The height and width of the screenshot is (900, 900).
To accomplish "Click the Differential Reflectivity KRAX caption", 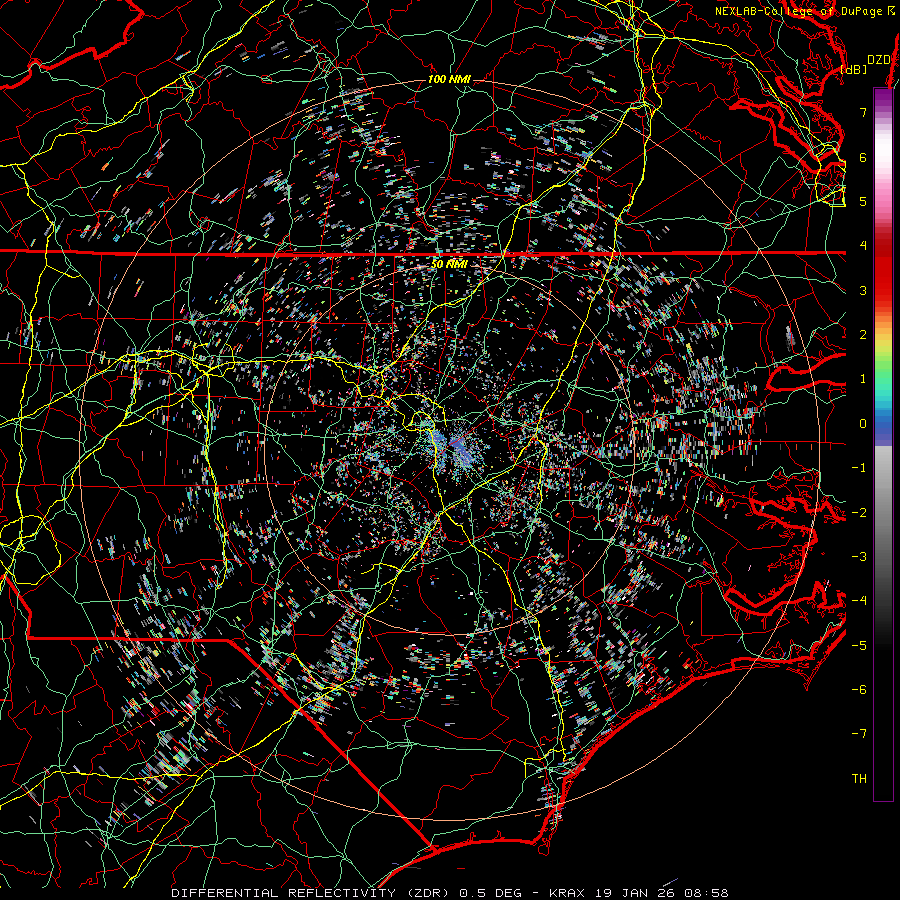I will [x=449, y=893].
